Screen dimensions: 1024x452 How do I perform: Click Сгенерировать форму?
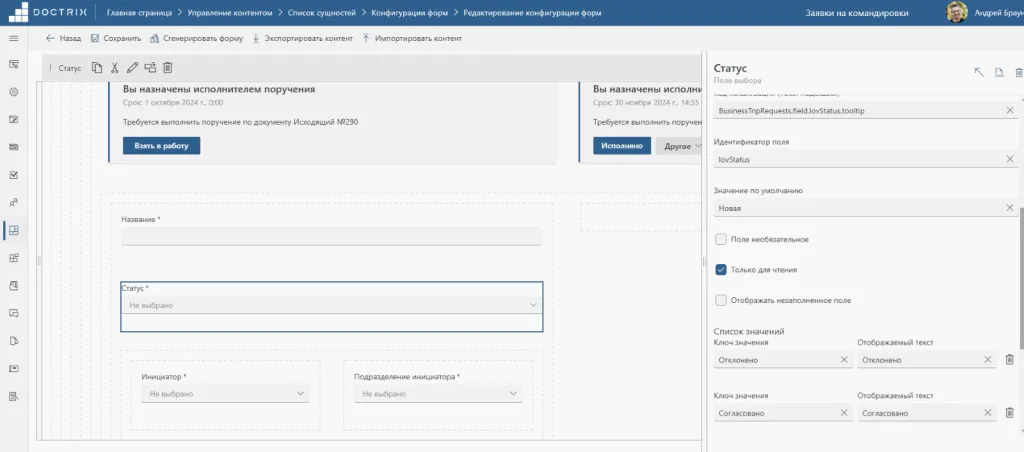point(197,39)
